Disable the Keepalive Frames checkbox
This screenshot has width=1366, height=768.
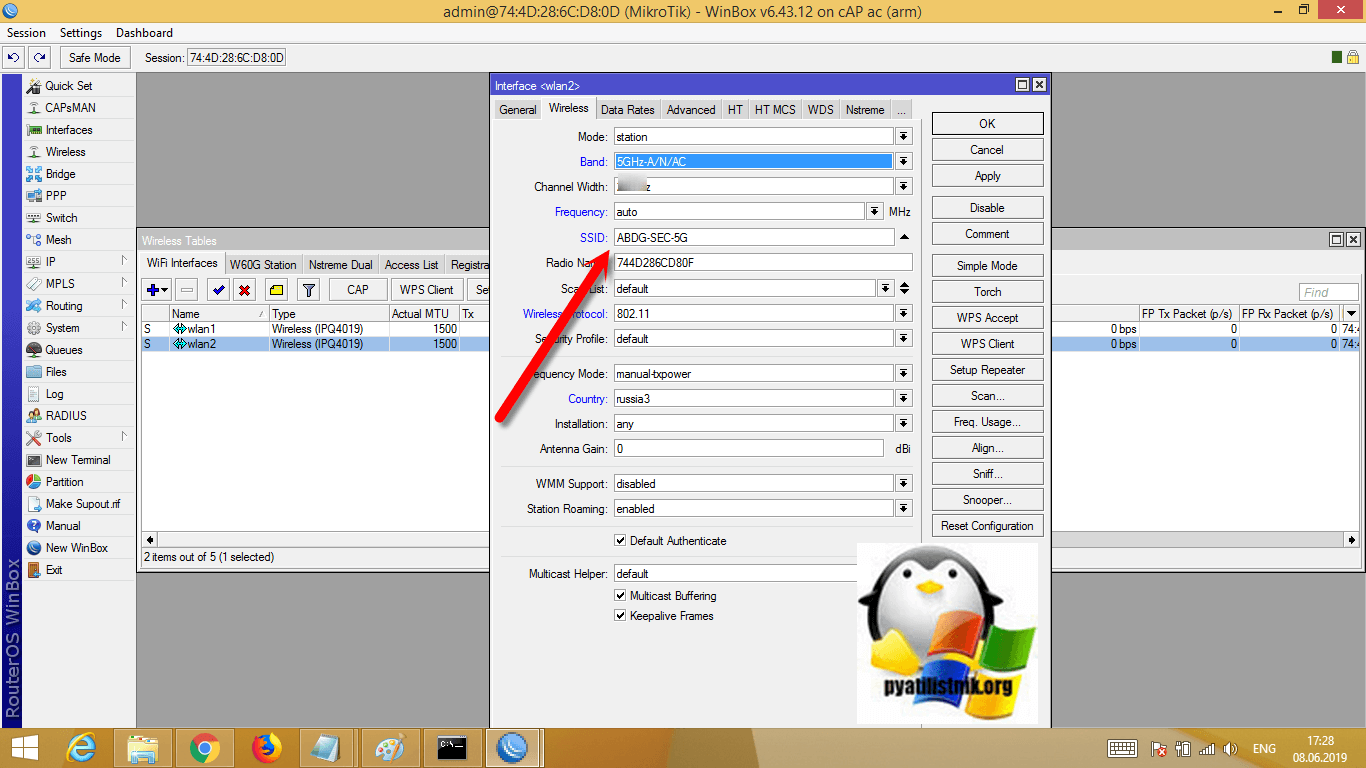[620, 616]
